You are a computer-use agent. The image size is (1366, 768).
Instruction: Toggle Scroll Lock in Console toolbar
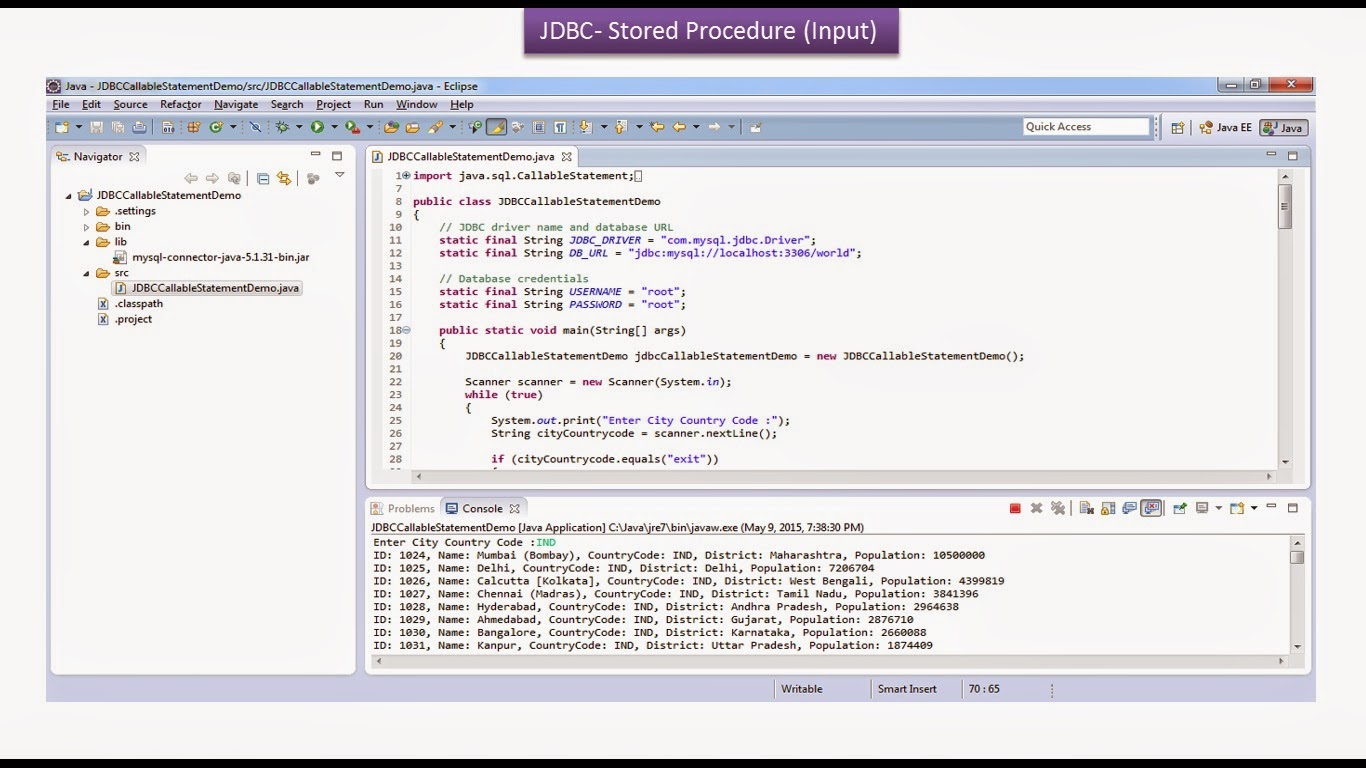coord(1108,508)
